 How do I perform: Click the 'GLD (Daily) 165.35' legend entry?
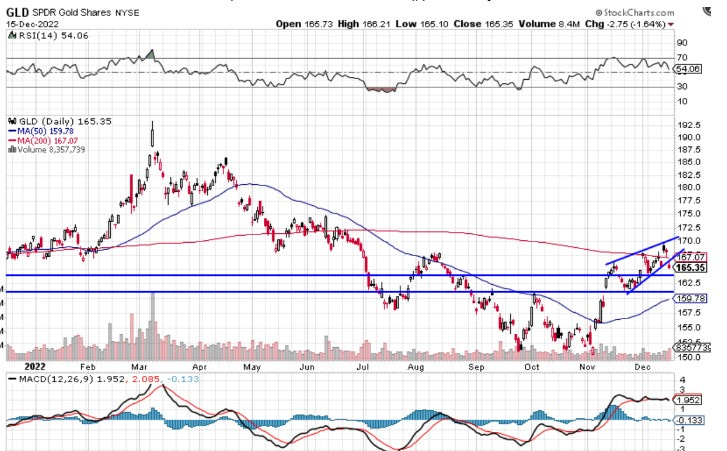(65, 121)
